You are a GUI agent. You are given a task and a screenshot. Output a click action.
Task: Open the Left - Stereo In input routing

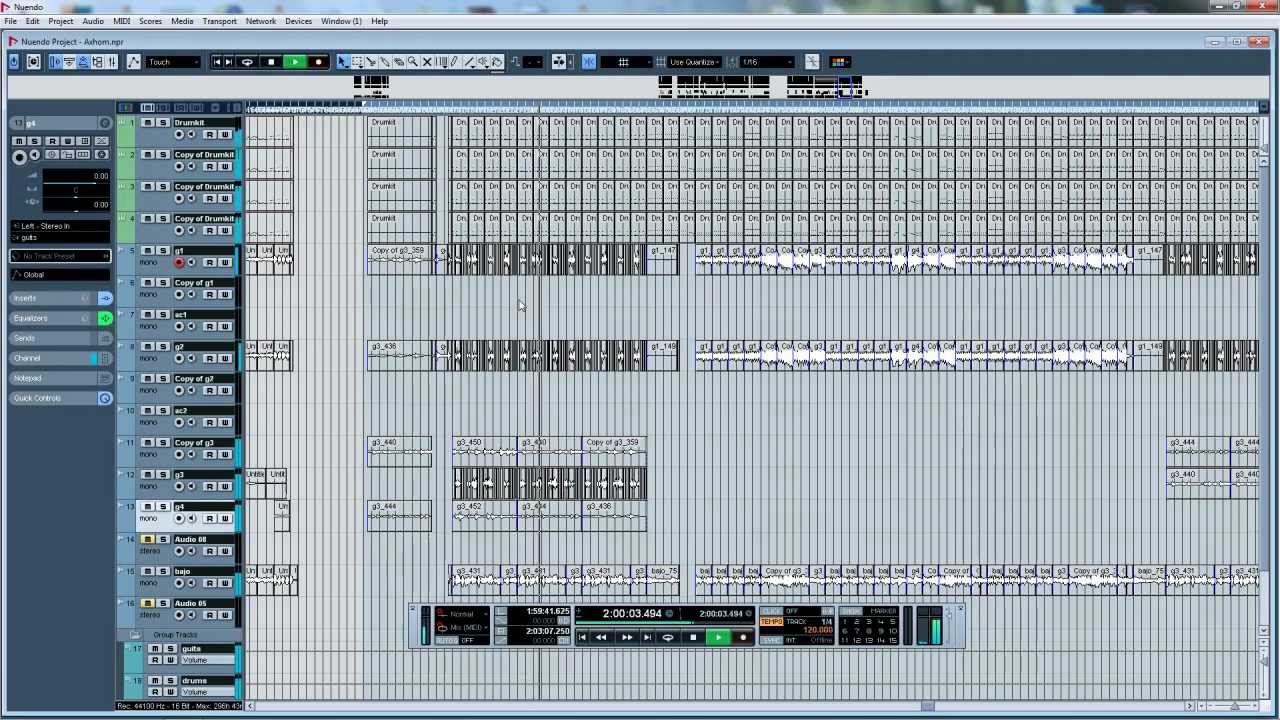coord(61,226)
